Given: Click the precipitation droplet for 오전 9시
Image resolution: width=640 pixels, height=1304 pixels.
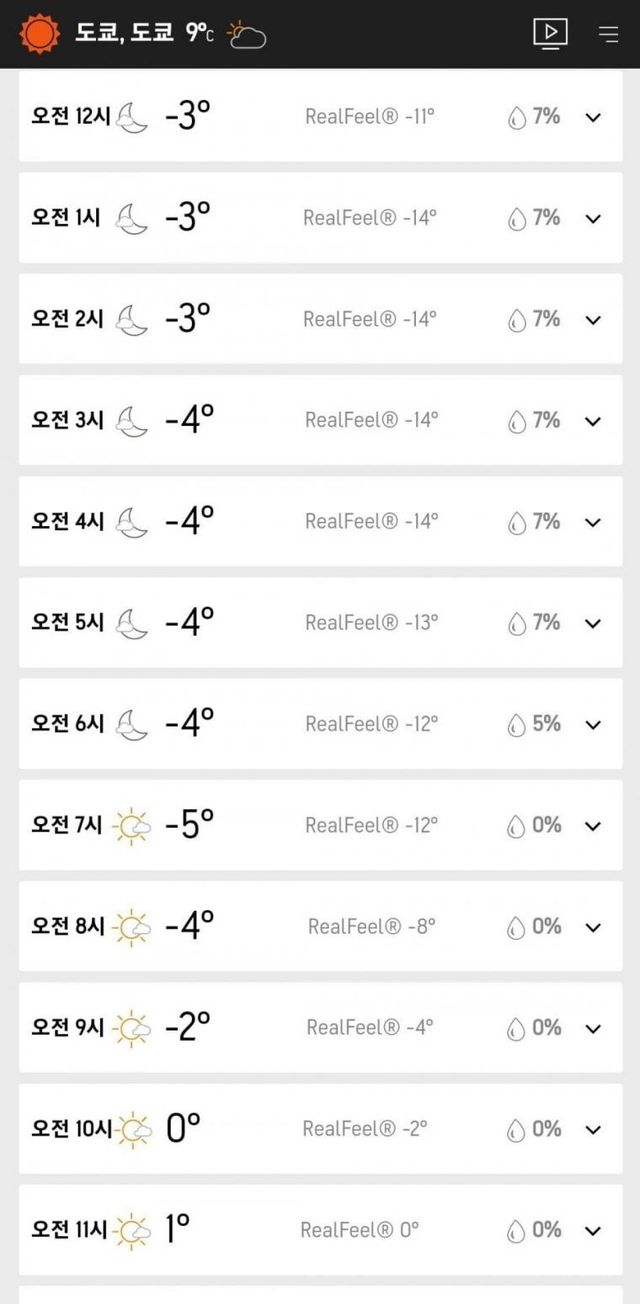Looking at the screenshot, I should tap(518, 1026).
